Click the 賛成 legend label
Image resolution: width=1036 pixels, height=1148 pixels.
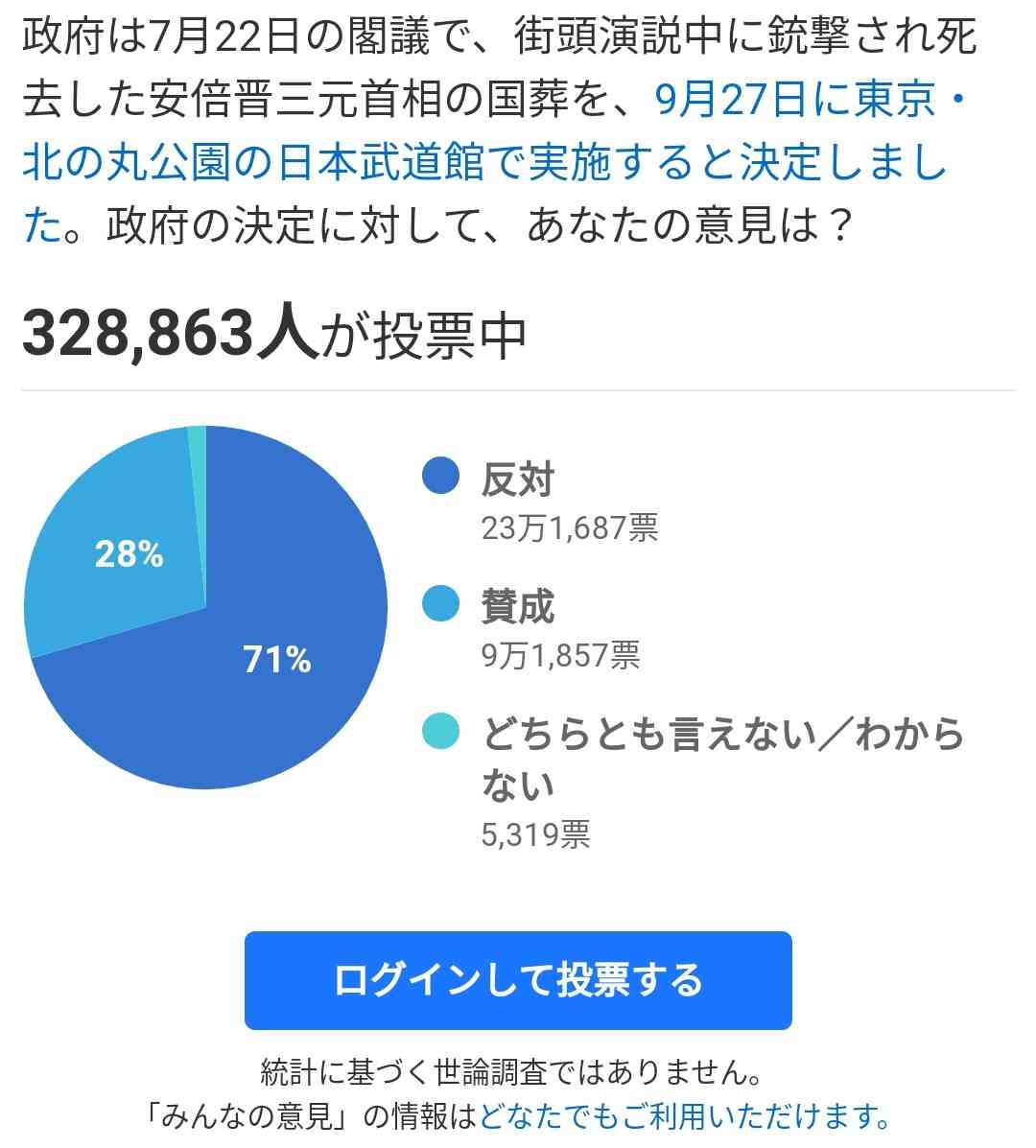coord(518,606)
